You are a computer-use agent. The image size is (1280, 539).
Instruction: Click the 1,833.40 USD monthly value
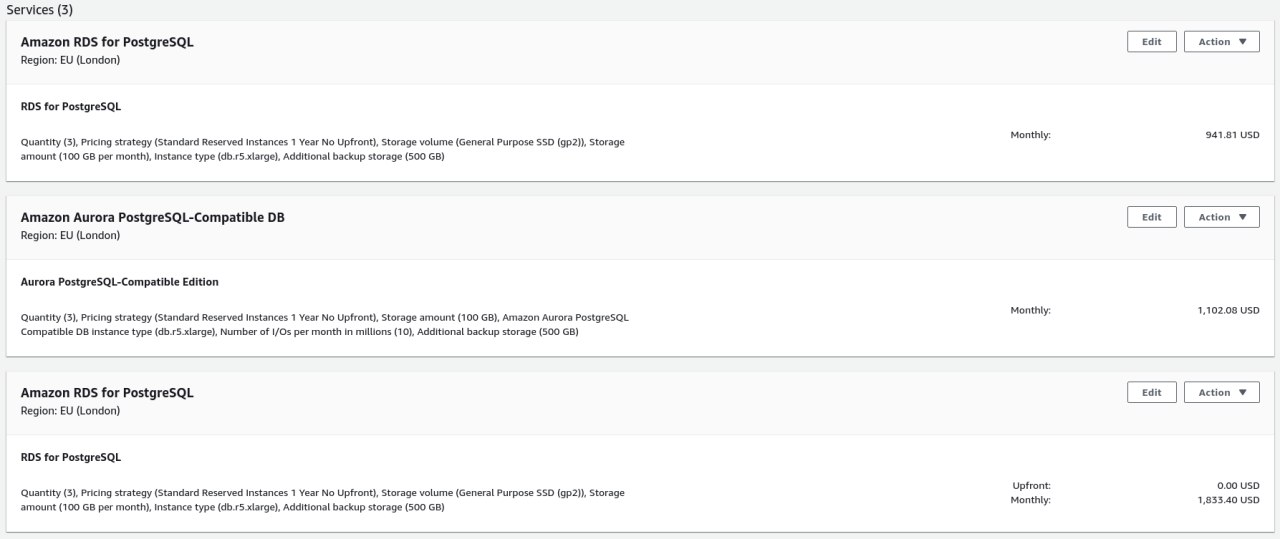coord(1228,499)
